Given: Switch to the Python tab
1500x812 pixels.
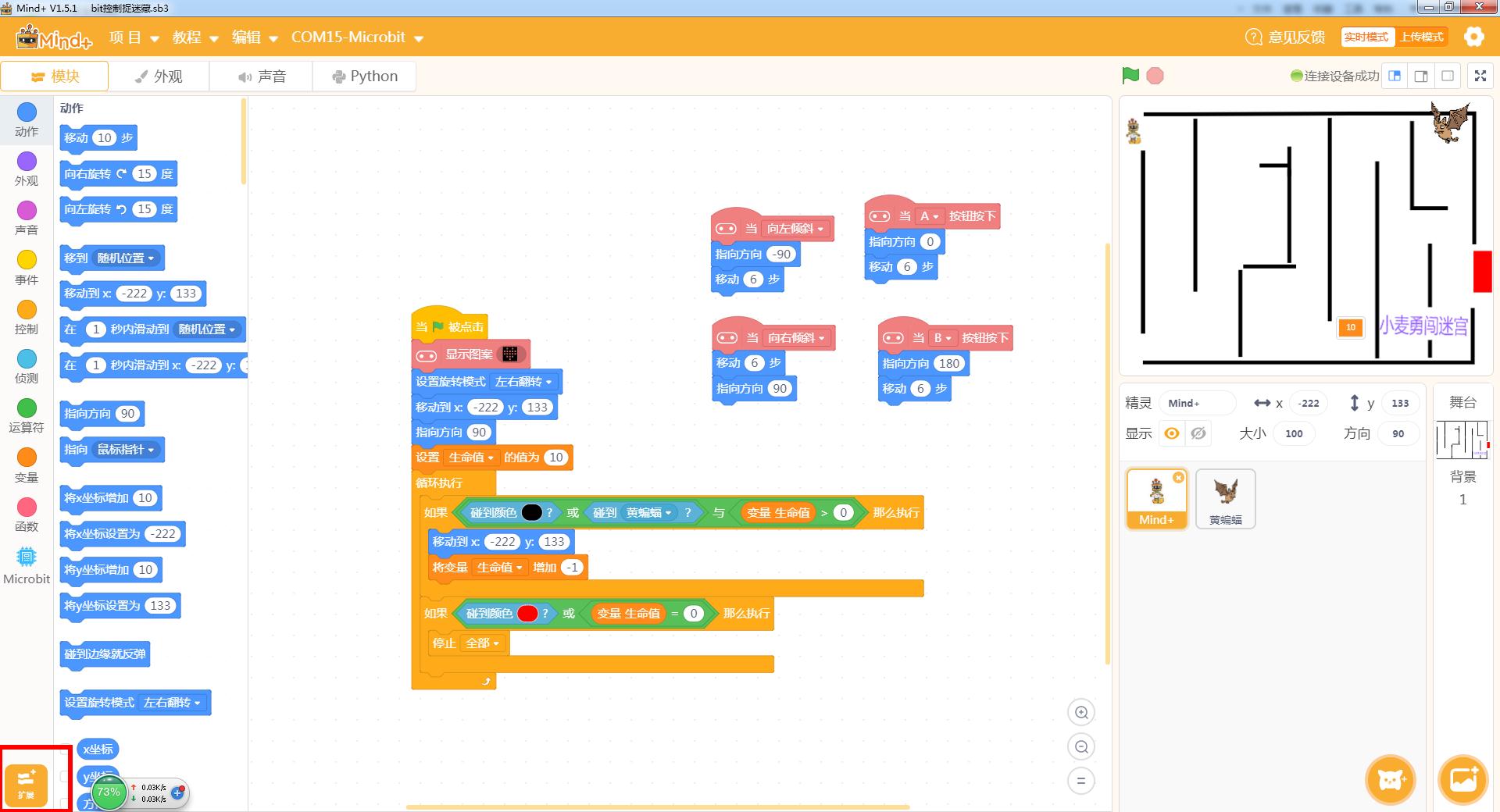Looking at the screenshot, I should [364, 77].
